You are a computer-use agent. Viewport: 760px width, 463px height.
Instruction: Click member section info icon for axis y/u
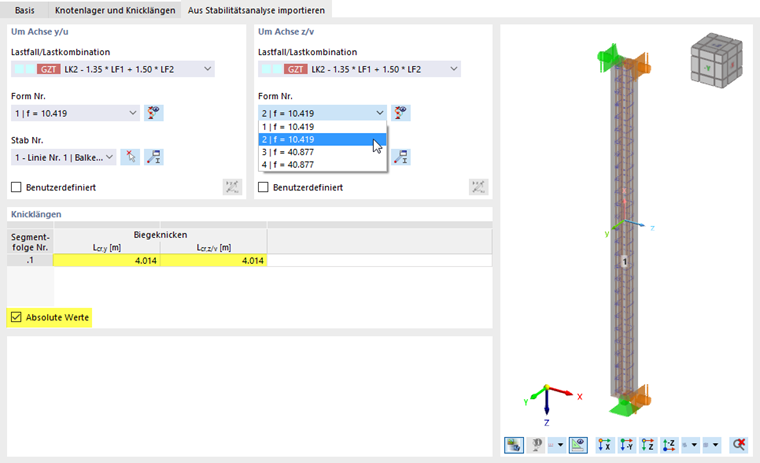pos(154,157)
